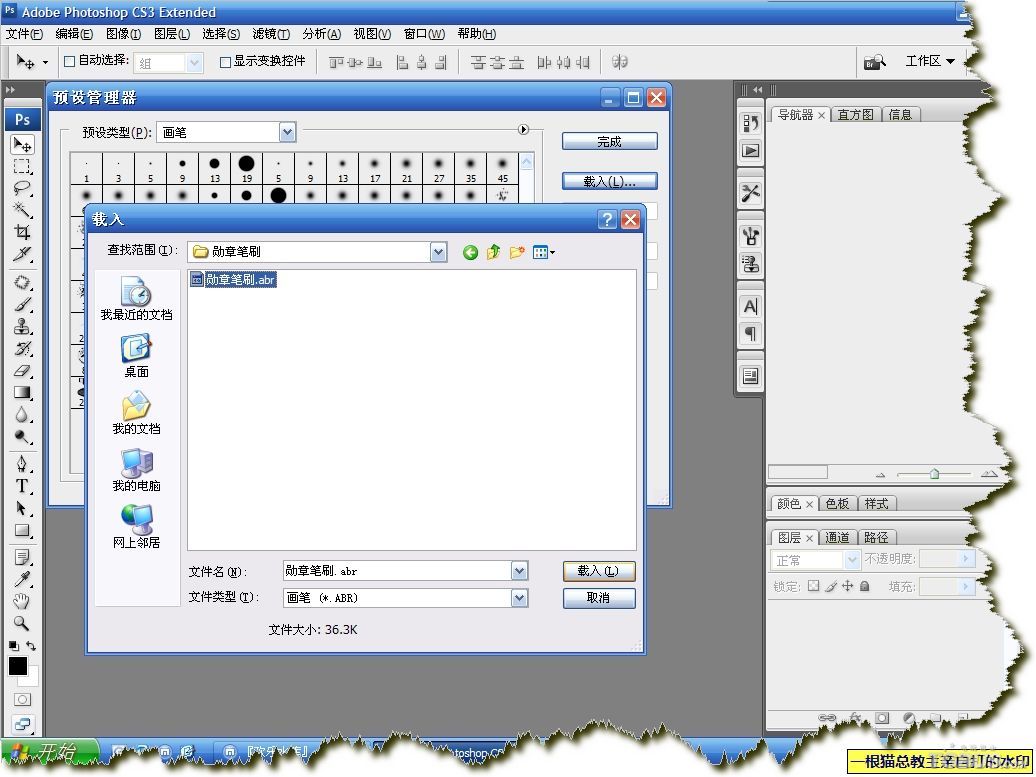Toggle lock transparent pixels in layers panel
The width and height of the screenshot is (1036, 777).
tap(813, 586)
